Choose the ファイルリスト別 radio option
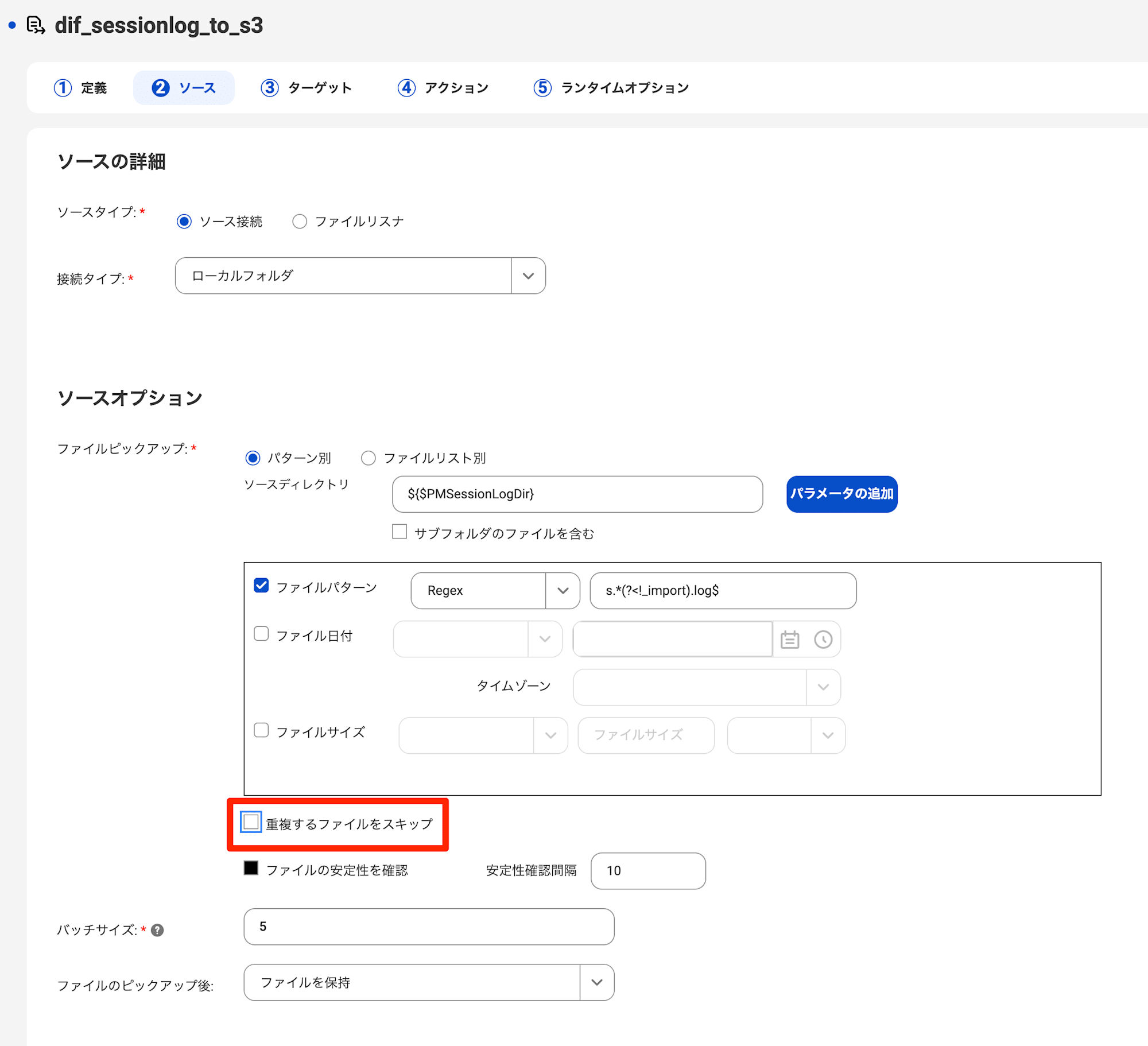 (369, 458)
